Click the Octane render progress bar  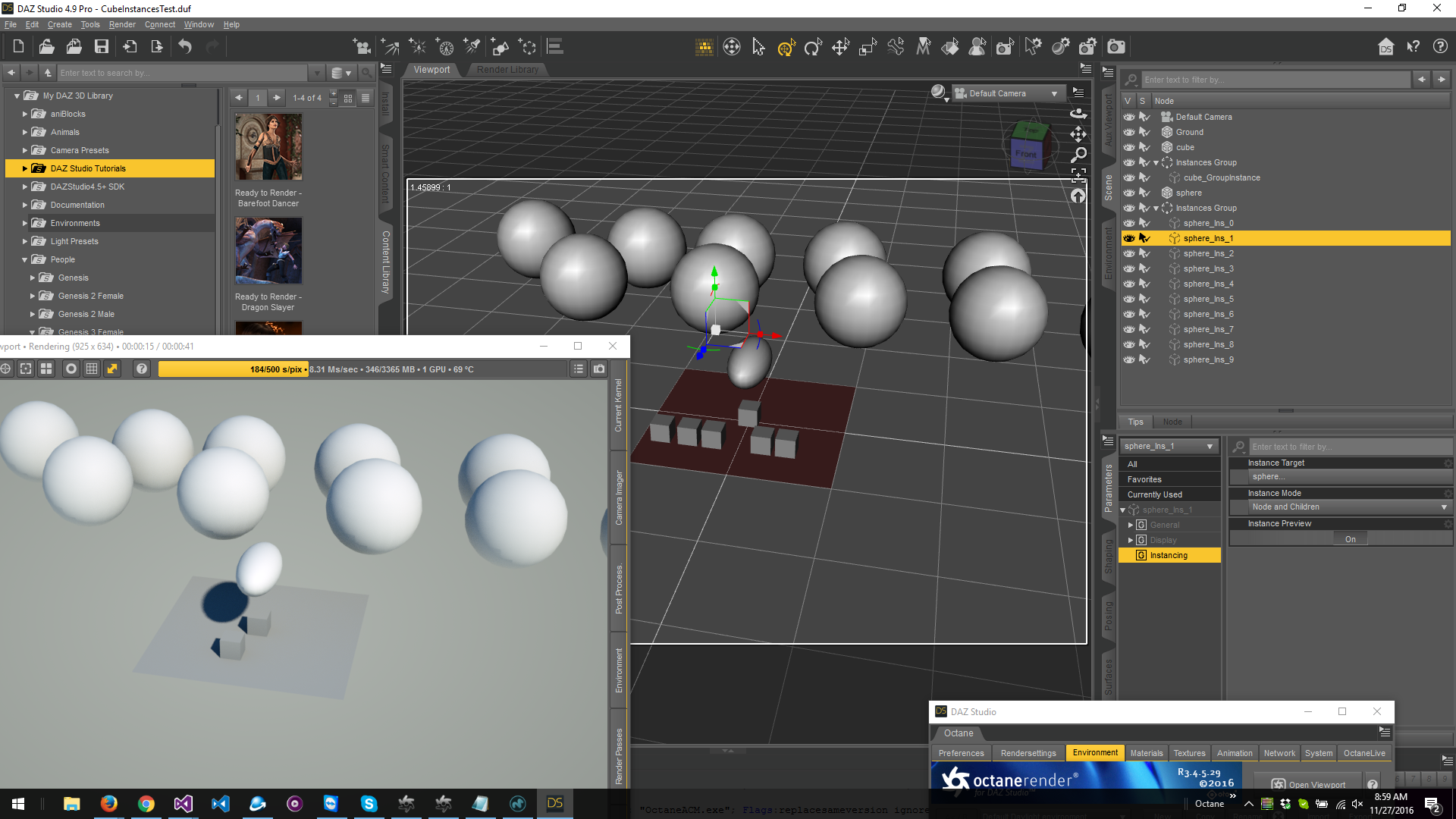pyautogui.click(x=233, y=369)
